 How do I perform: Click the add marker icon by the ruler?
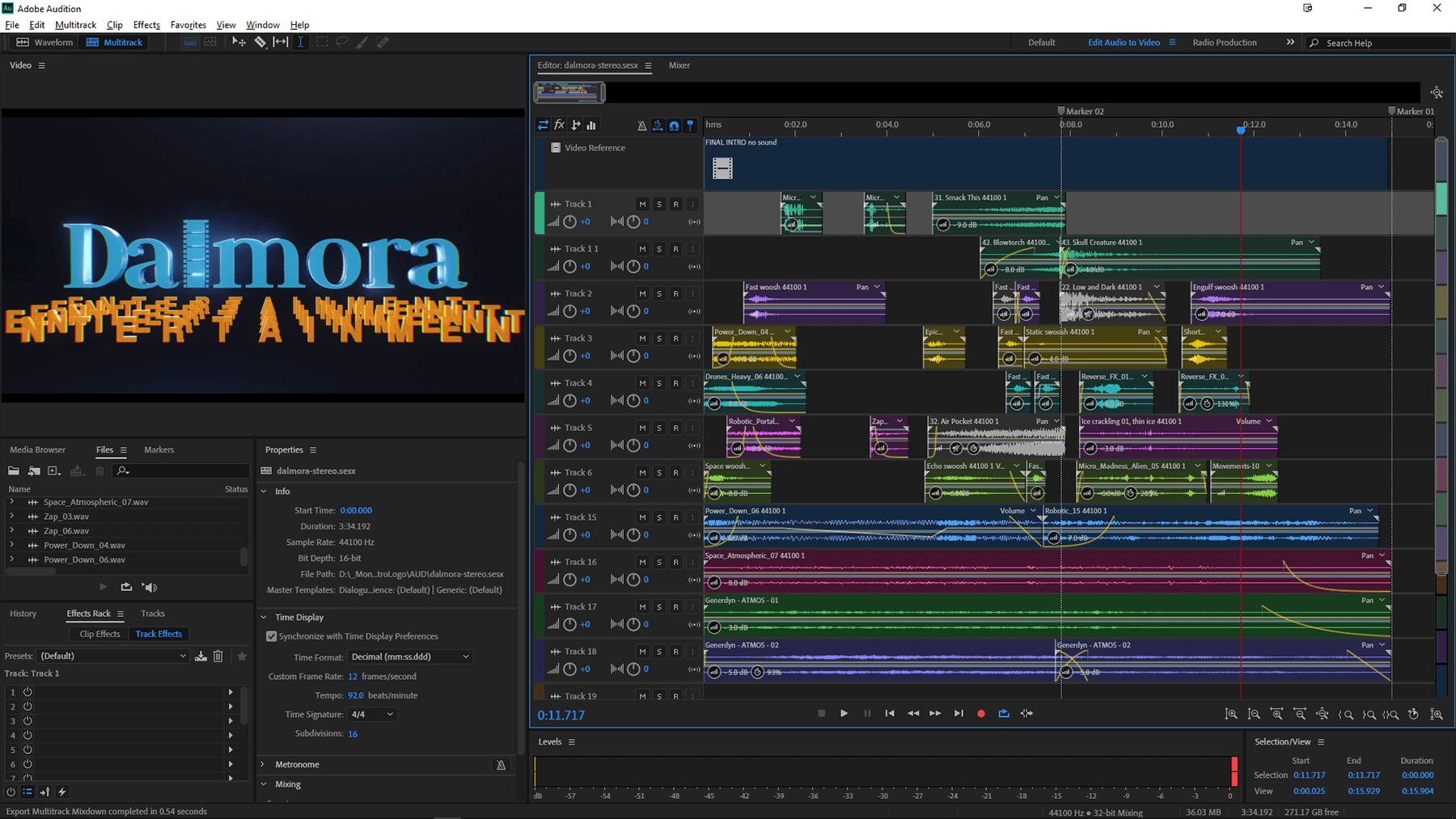pos(690,125)
